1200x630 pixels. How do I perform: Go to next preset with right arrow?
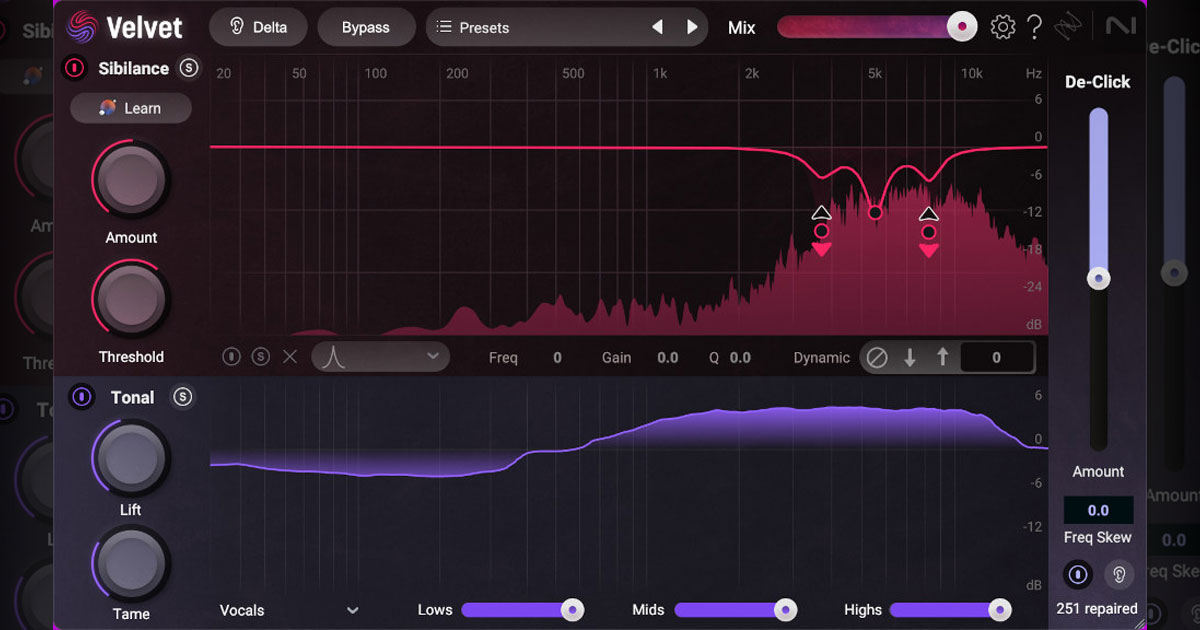(x=692, y=27)
